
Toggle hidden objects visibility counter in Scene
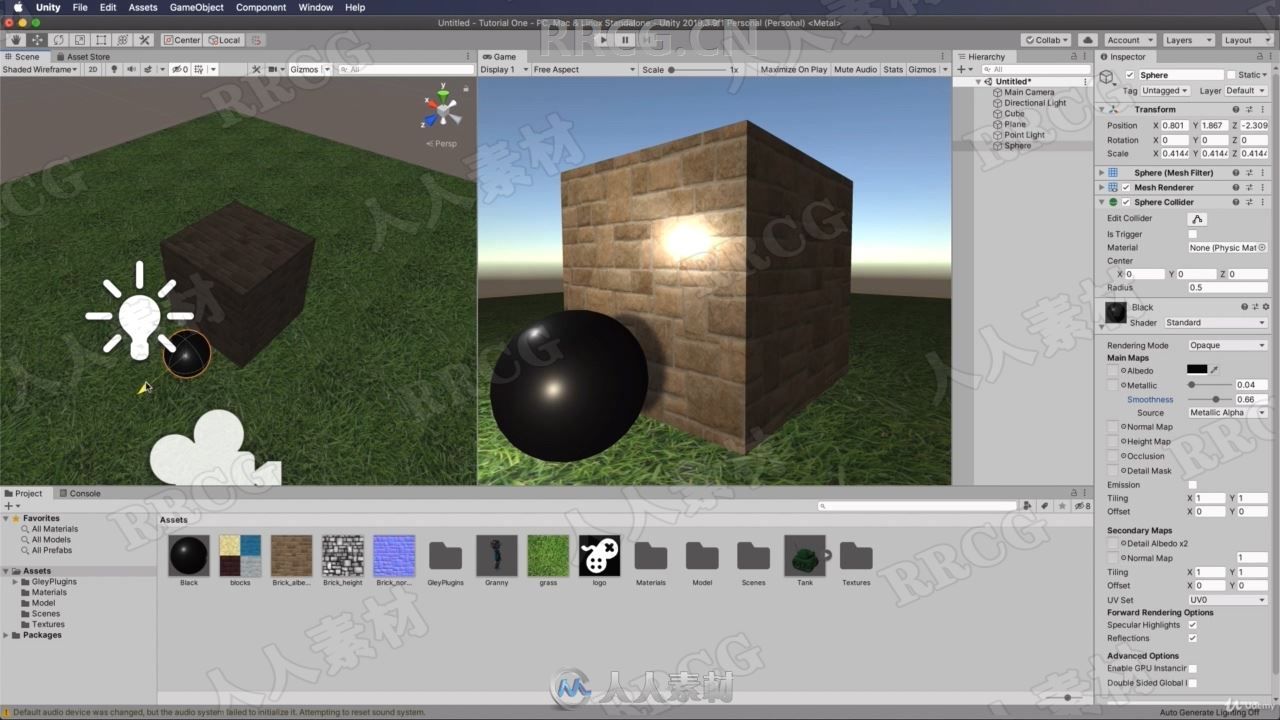coord(179,70)
